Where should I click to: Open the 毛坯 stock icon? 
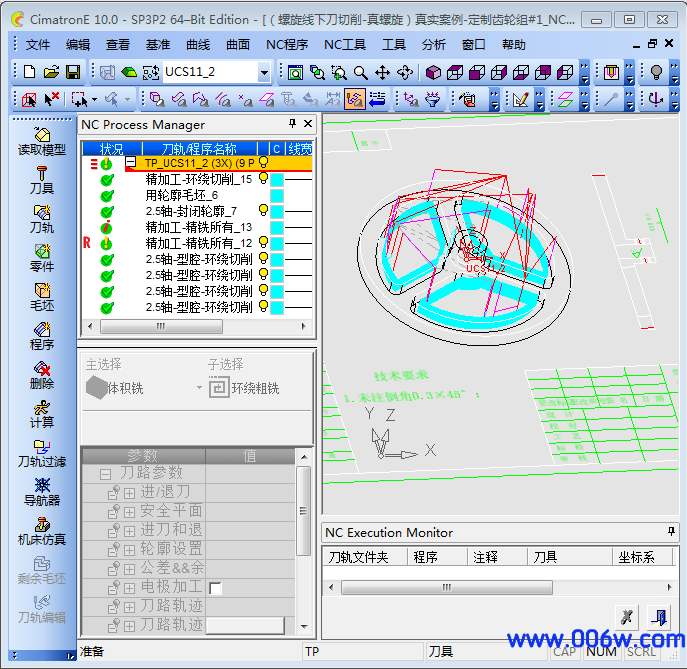[42, 290]
